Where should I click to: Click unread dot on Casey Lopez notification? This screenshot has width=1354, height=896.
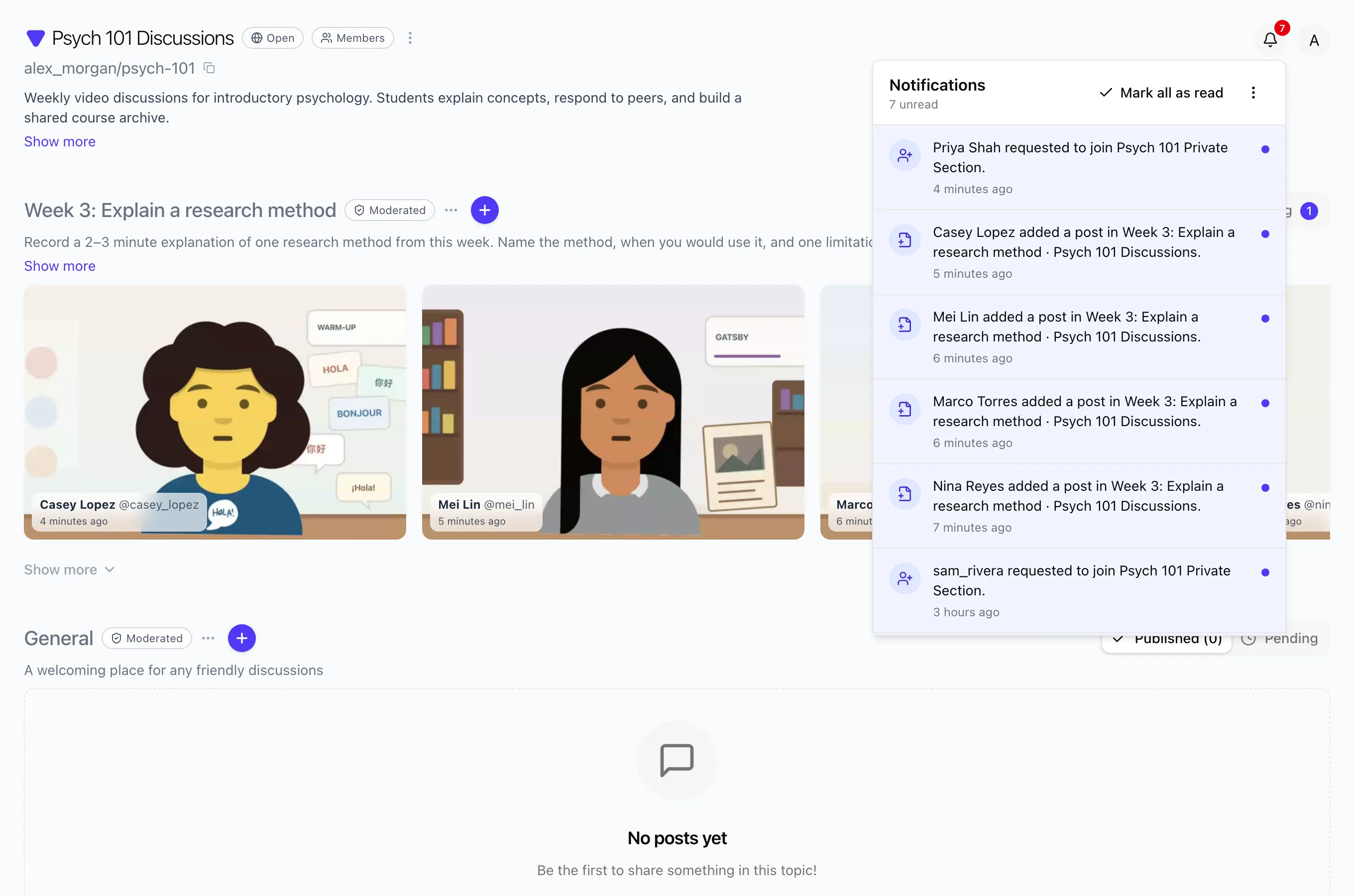[x=1265, y=234]
